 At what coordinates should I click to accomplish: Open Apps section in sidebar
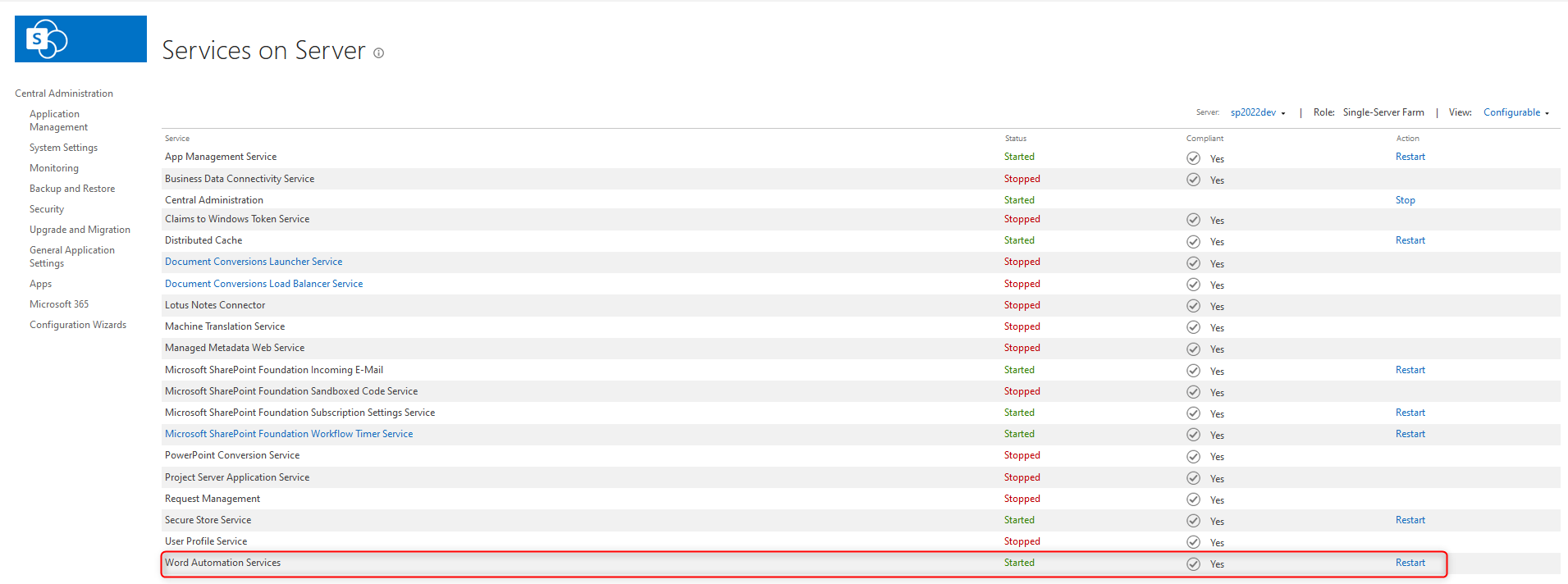[40, 284]
